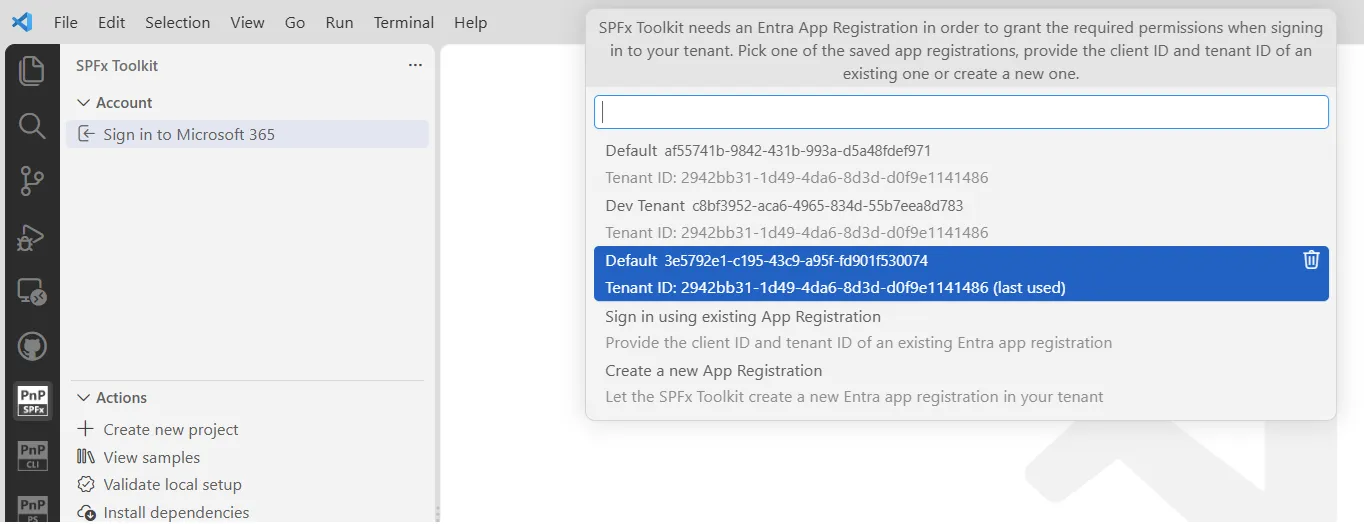Image resolution: width=1364 pixels, height=524 pixels.
Task: Select the PnP SPFx Toolkit icon
Action: 33,401
